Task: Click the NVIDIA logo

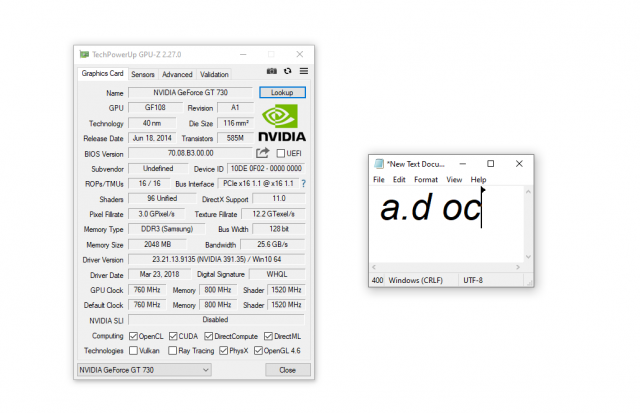Action: 282,123
